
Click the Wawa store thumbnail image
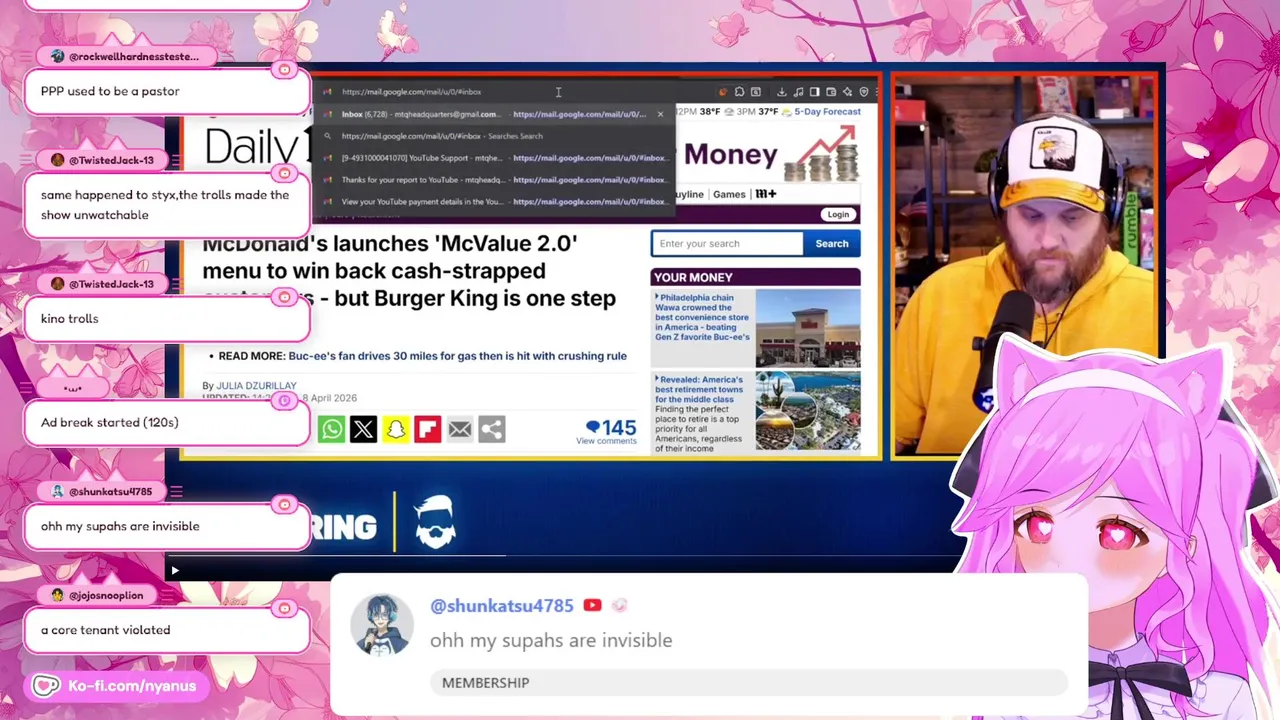(808, 328)
